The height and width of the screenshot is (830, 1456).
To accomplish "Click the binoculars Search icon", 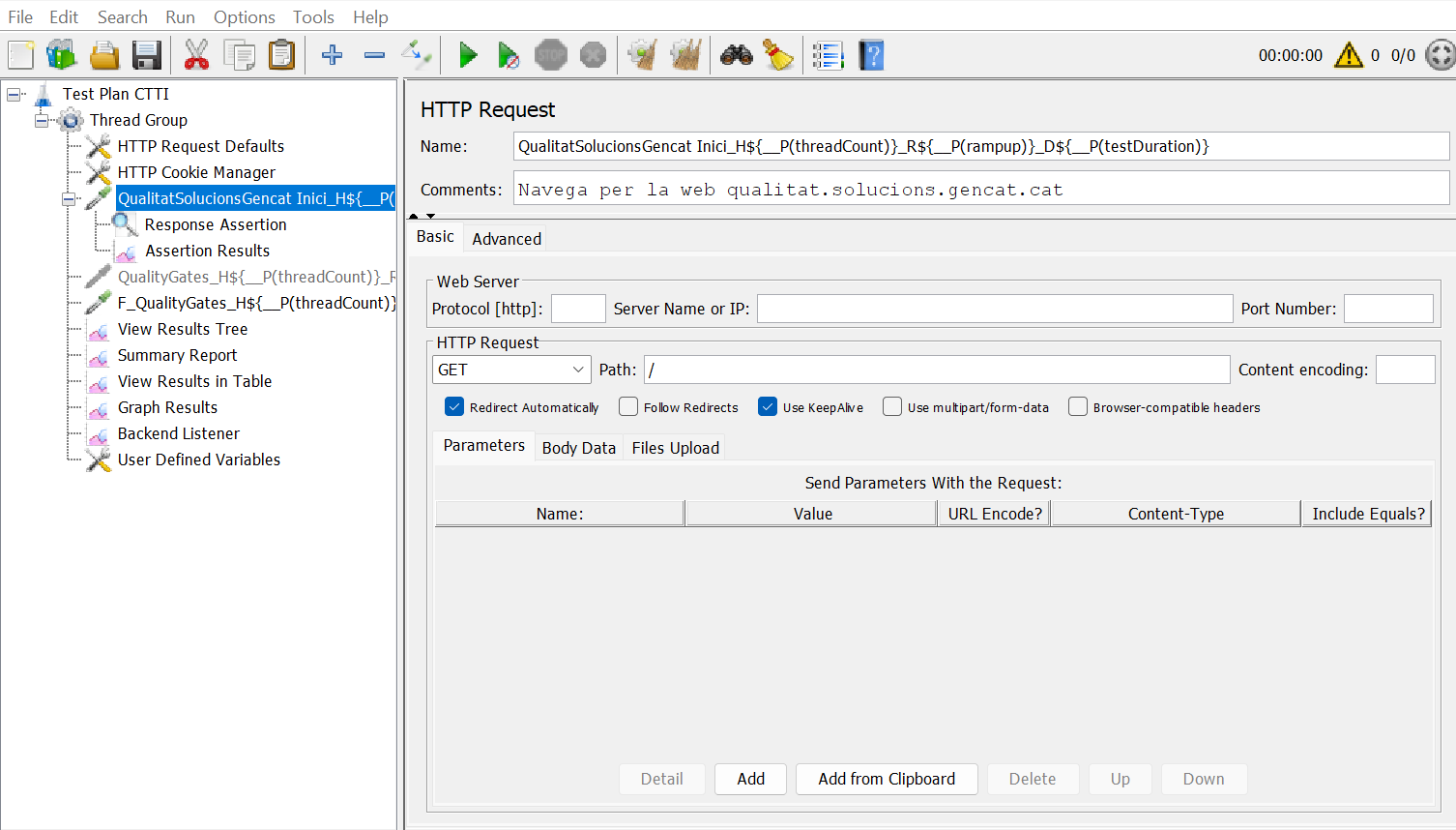I will (737, 55).
